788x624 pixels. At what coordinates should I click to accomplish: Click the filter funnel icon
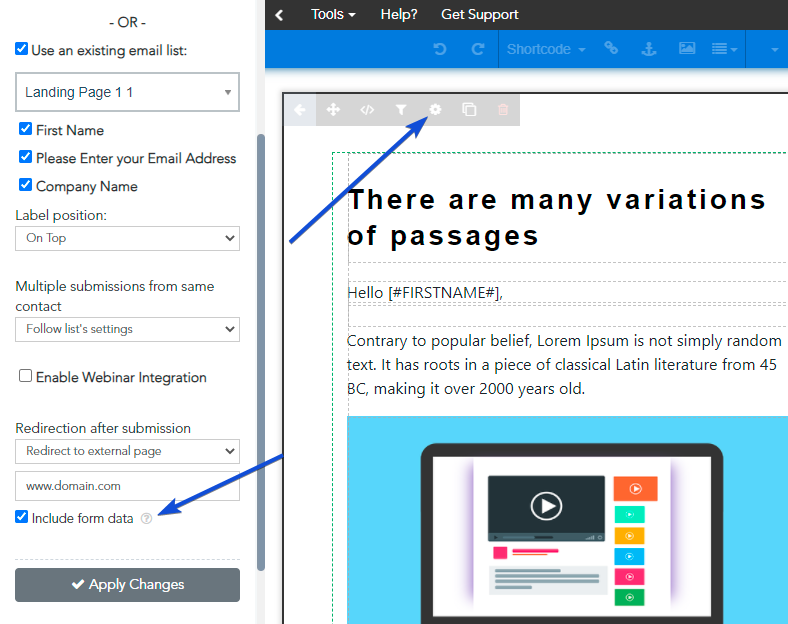[401, 110]
